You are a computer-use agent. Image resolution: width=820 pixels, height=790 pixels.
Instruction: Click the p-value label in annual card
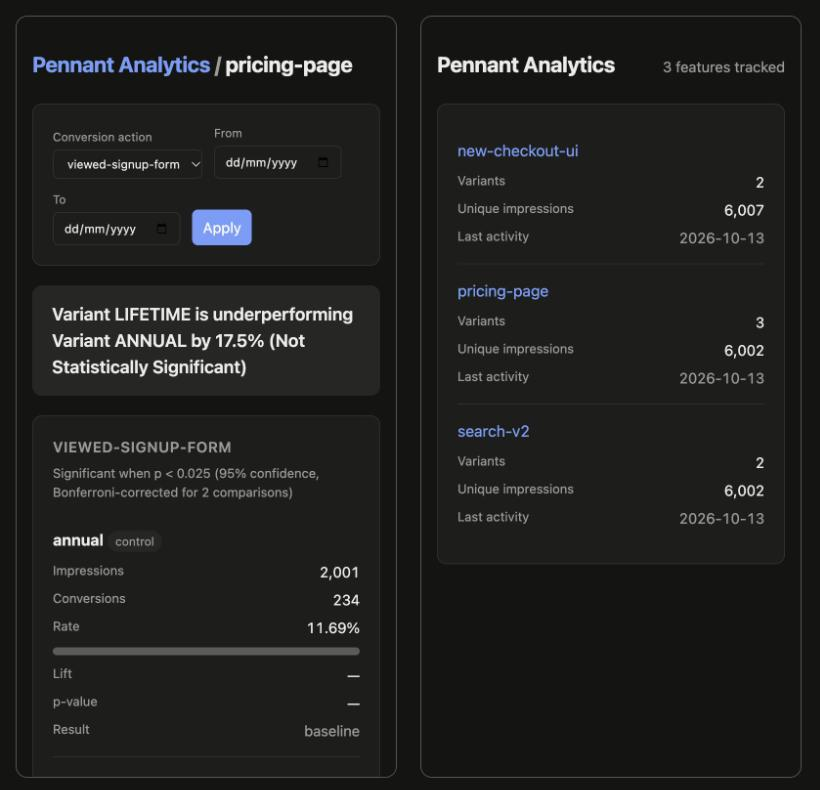(75, 702)
